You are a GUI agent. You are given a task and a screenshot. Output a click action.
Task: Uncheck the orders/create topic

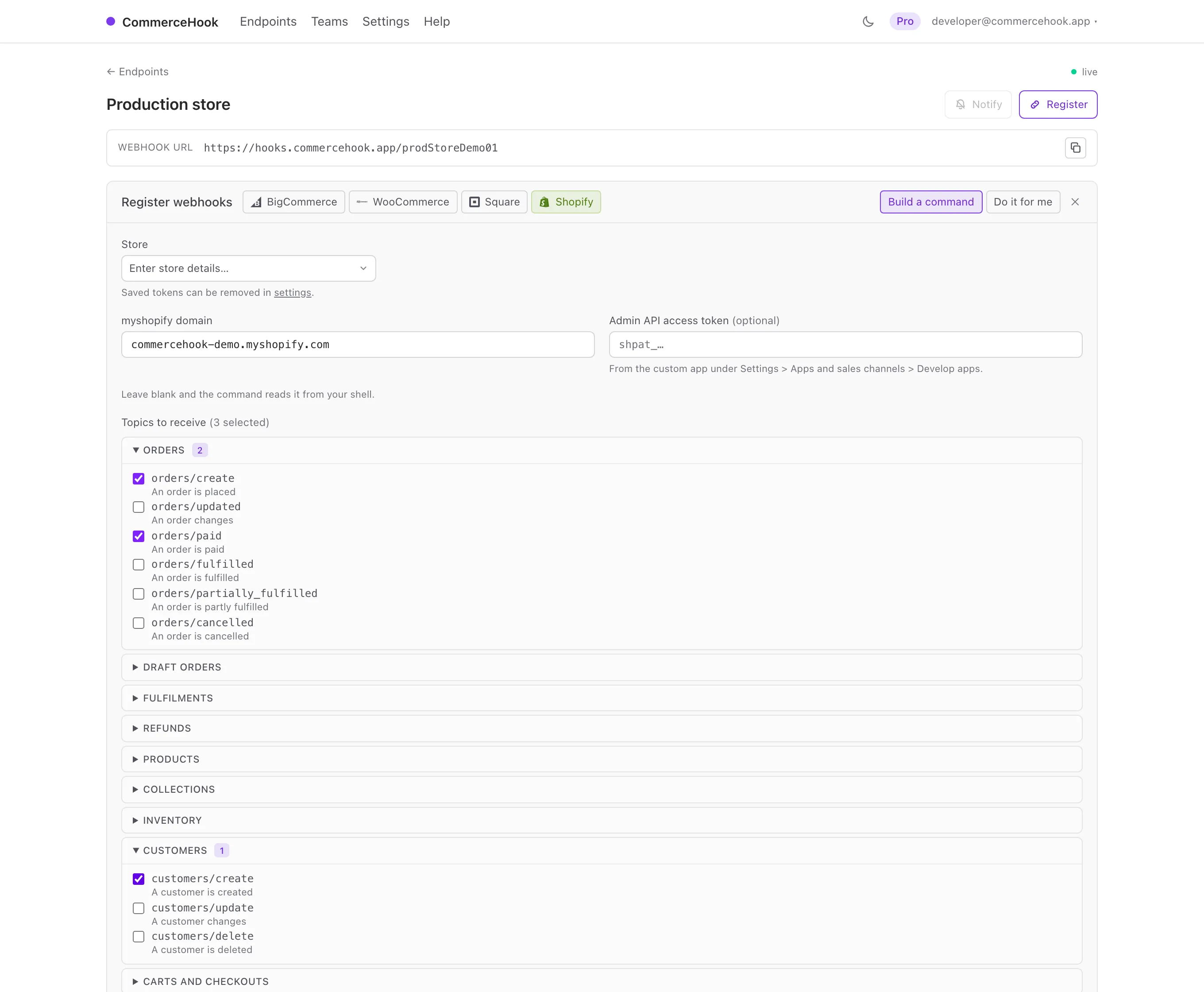click(139, 479)
